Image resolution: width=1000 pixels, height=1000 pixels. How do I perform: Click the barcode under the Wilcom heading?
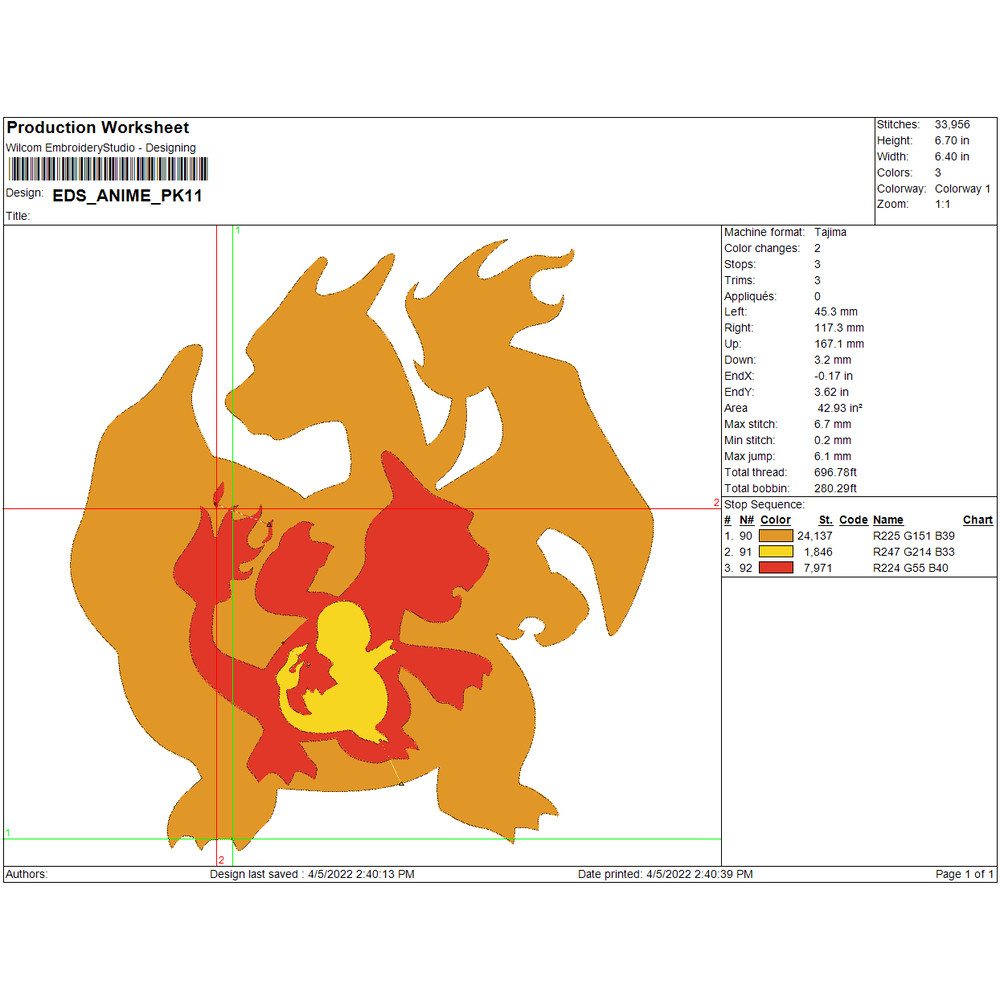[x=107, y=169]
